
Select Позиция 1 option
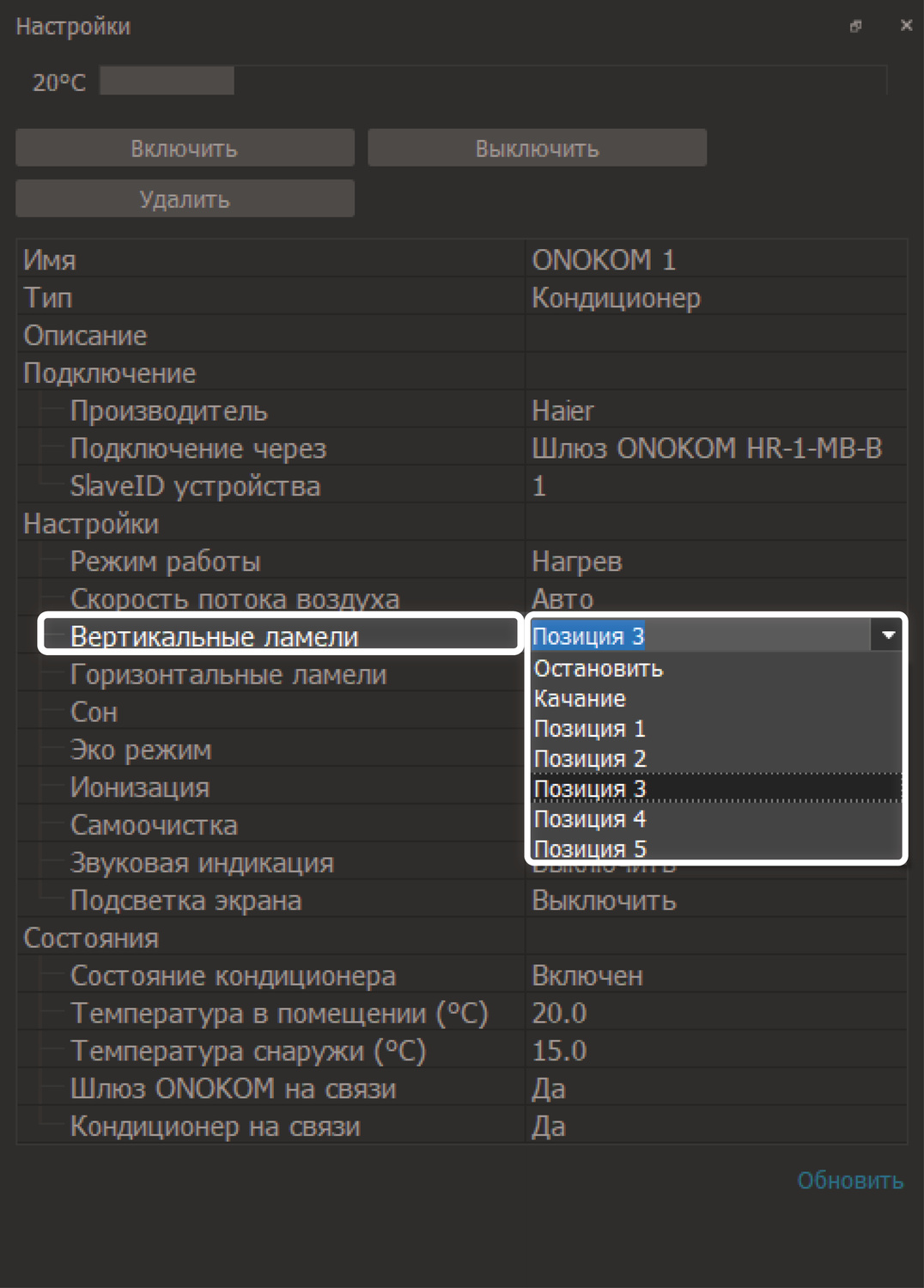coord(589,729)
